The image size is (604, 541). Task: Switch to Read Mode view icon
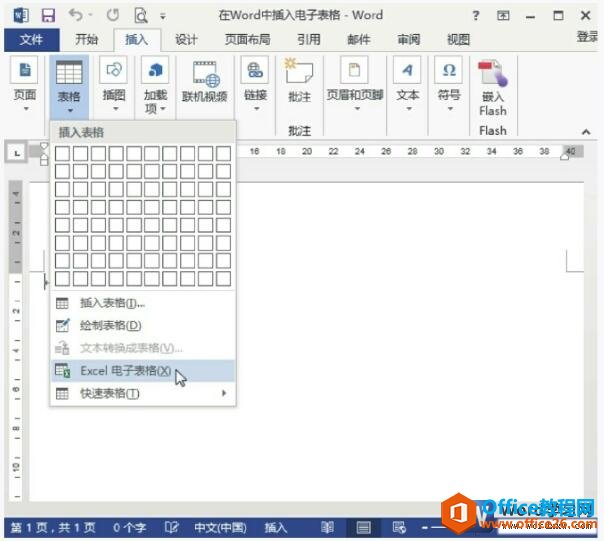coord(327,527)
